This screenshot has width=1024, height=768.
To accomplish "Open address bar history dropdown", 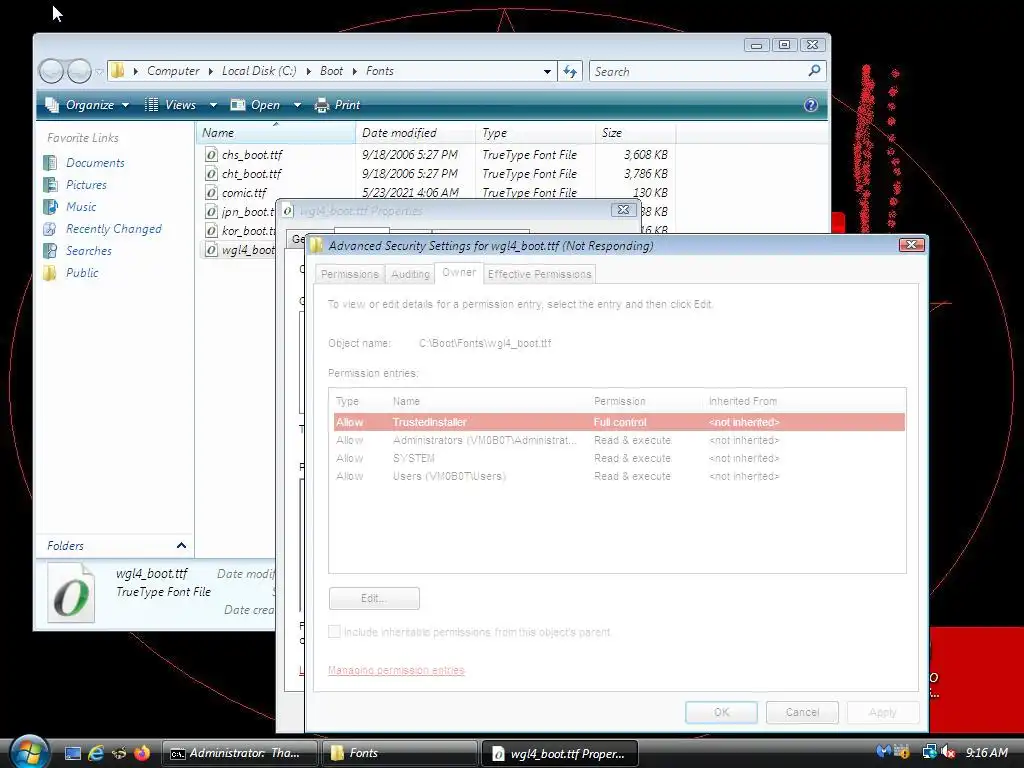I will tap(547, 72).
